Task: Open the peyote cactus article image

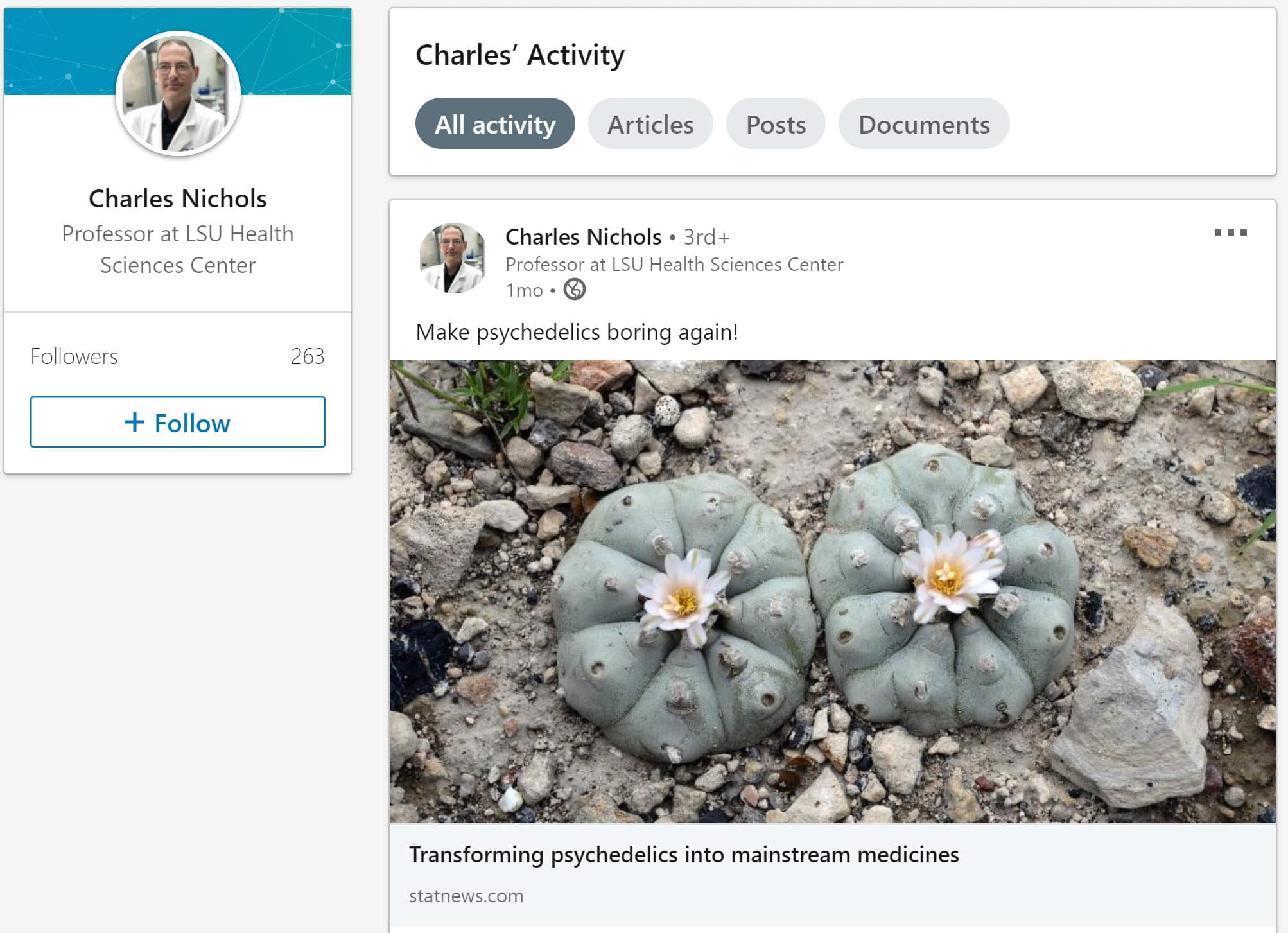Action: click(832, 591)
